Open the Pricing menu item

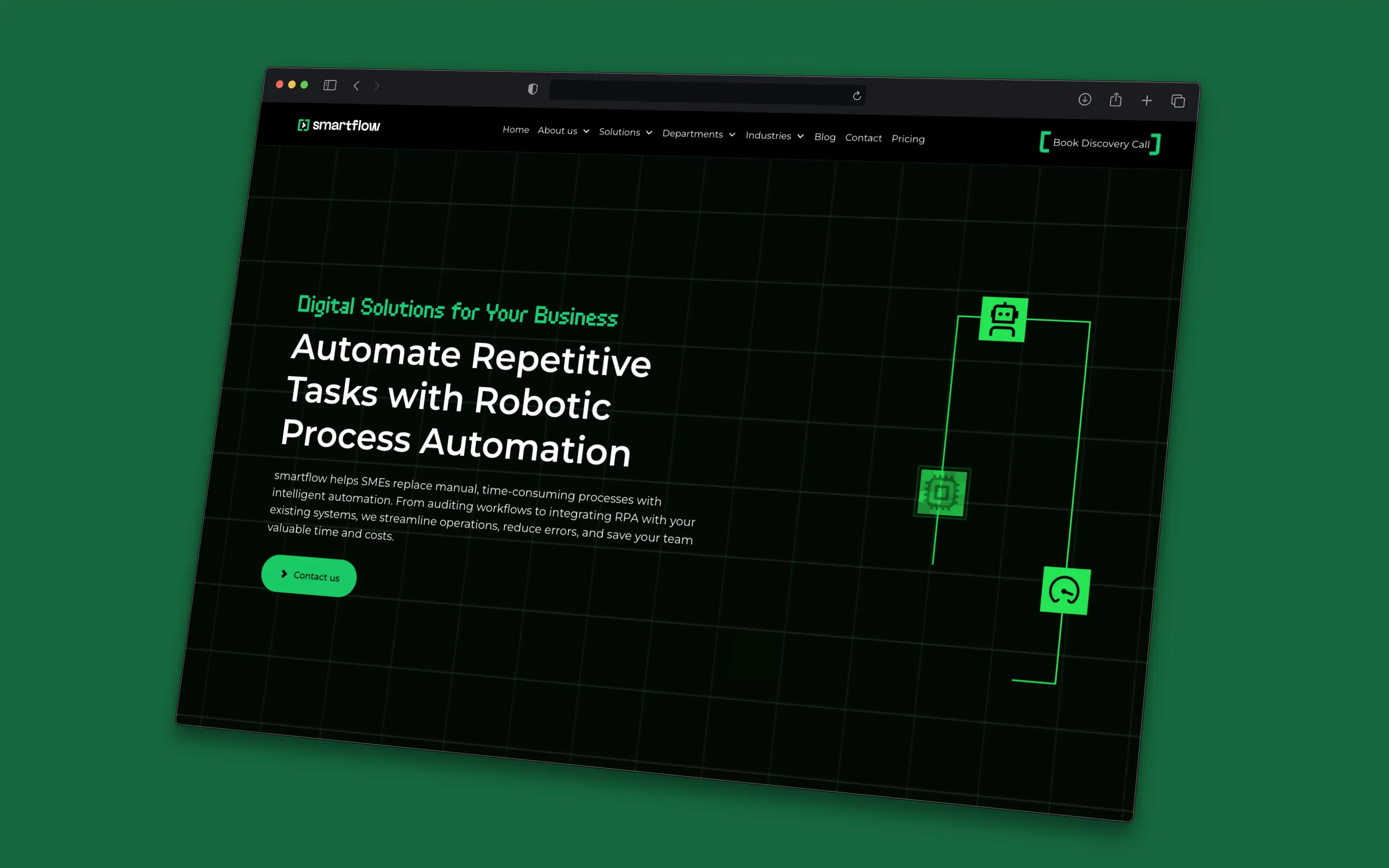point(908,139)
